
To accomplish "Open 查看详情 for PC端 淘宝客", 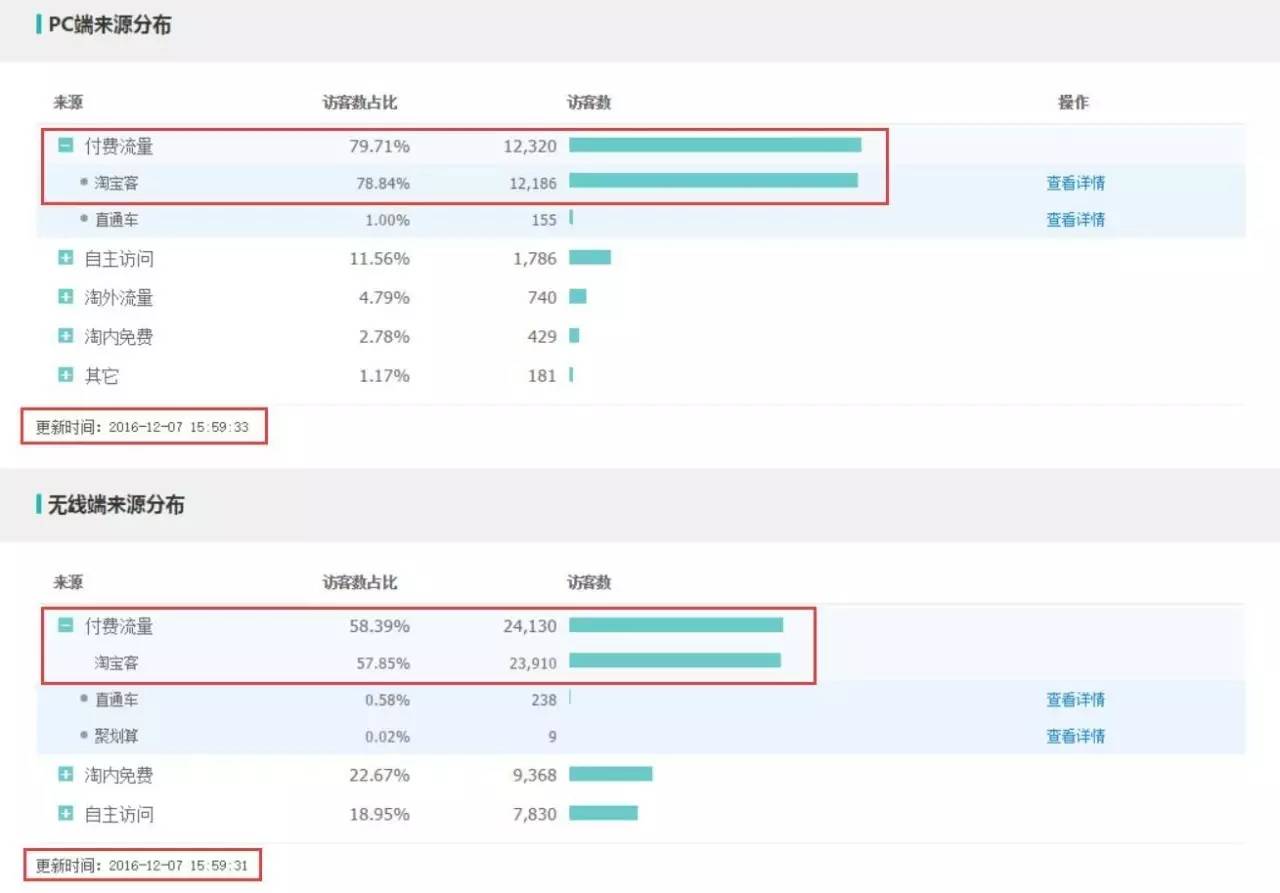I will pos(1075,183).
